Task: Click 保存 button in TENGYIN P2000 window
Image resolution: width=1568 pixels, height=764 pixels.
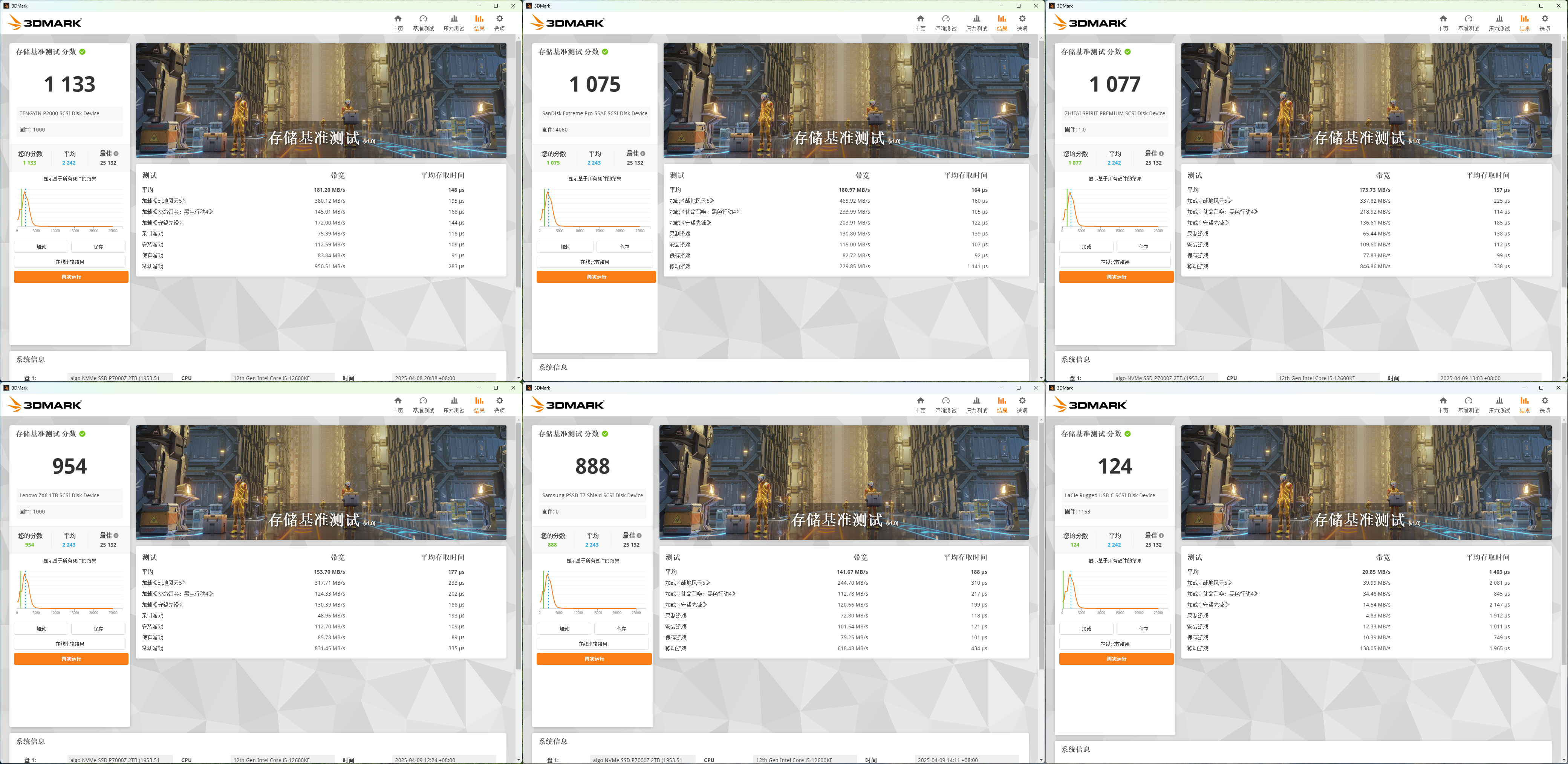Action: (98, 246)
